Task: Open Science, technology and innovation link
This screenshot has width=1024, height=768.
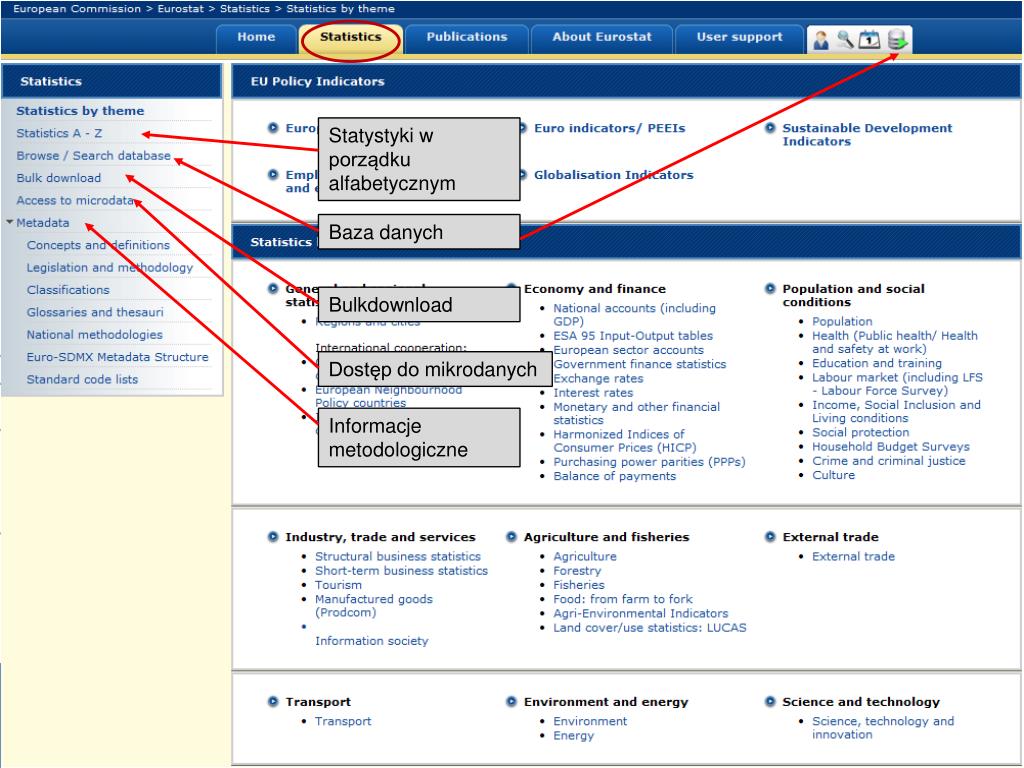Action: [883, 728]
